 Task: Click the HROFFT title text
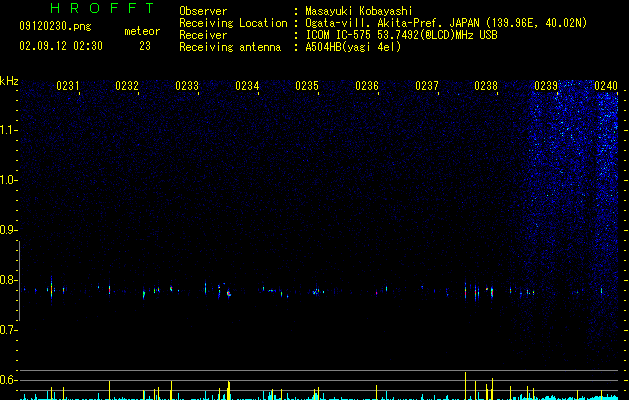pos(103,8)
